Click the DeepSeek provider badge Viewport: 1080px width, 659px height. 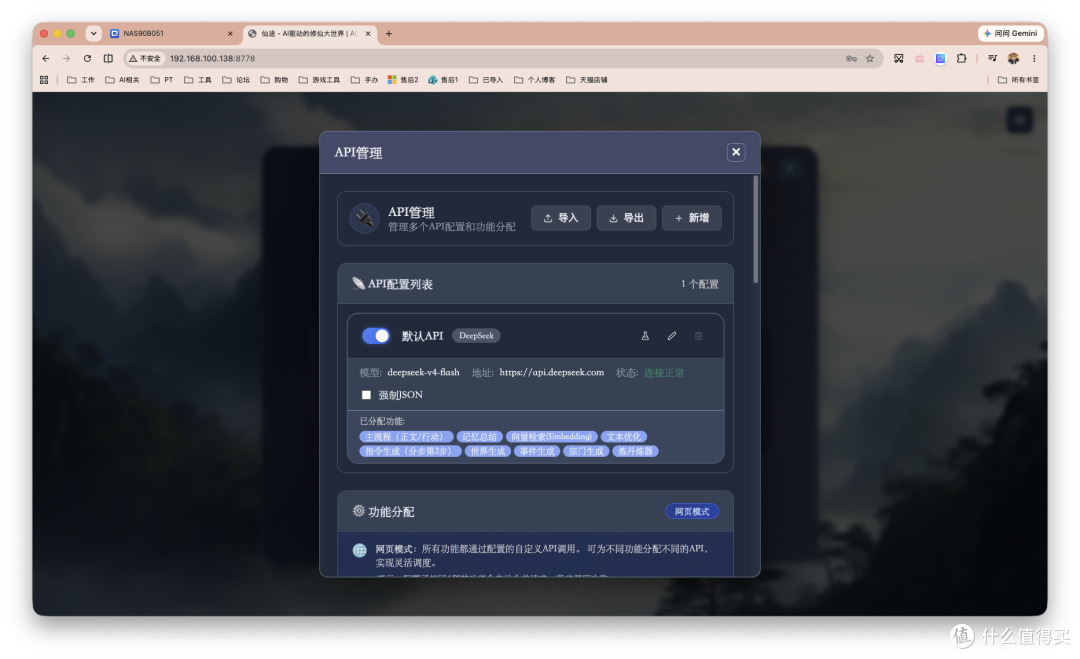[x=476, y=335]
